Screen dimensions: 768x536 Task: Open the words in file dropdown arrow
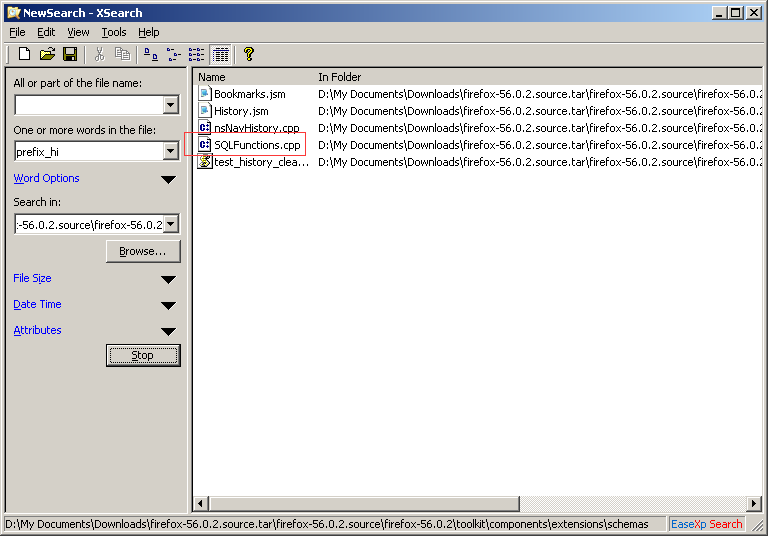click(170, 151)
